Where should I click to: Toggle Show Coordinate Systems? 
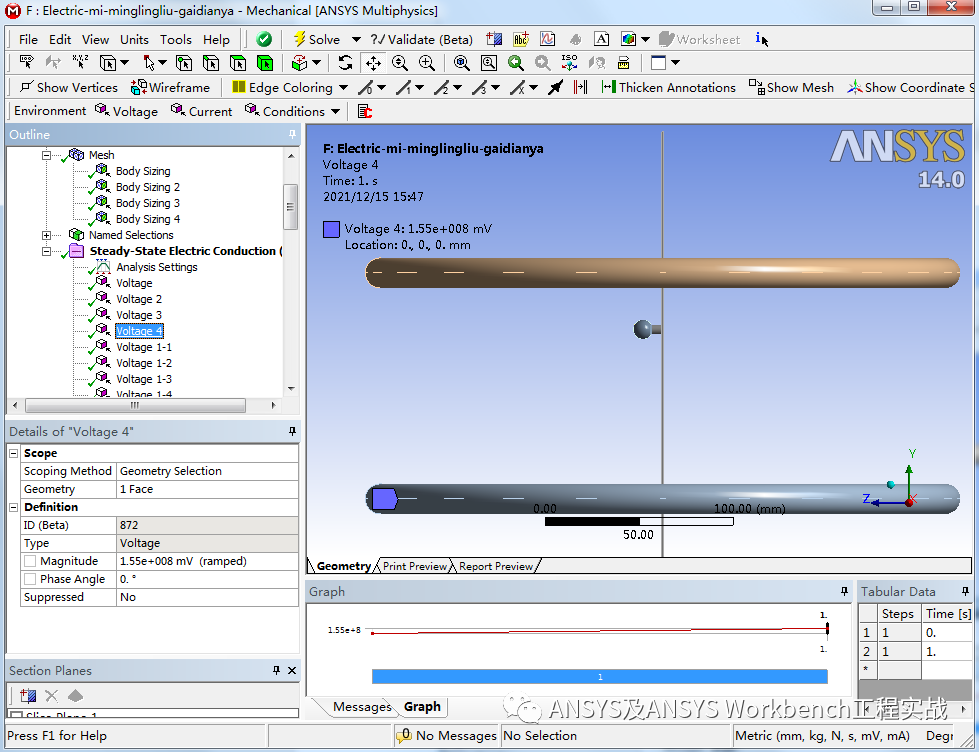click(911, 87)
